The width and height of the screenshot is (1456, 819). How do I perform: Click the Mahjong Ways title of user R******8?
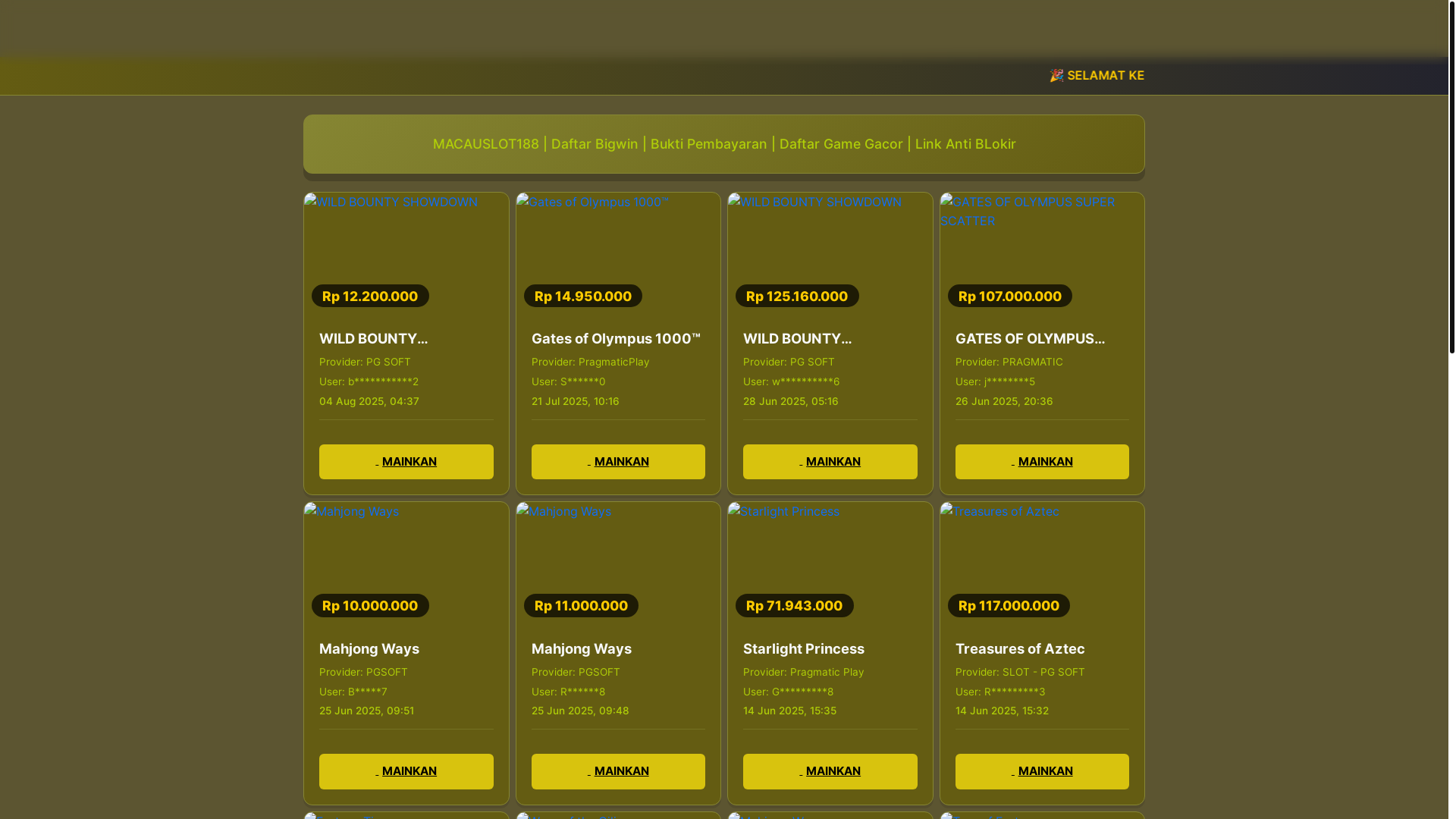coord(582,649)
